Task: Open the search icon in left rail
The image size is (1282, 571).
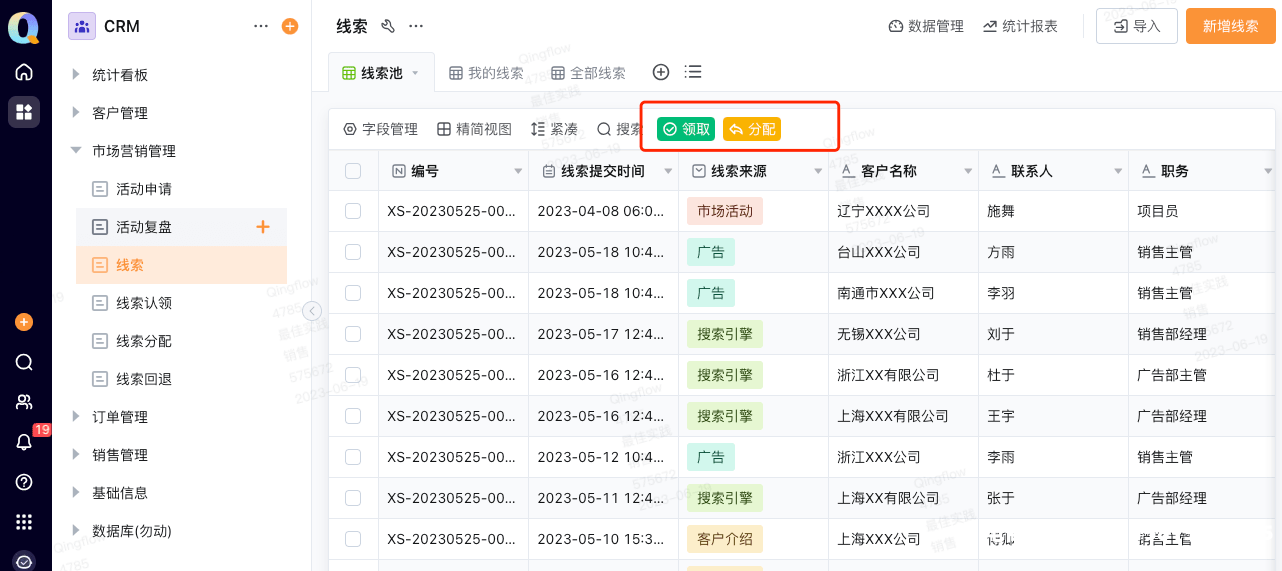Action: [x=24, y=362]
